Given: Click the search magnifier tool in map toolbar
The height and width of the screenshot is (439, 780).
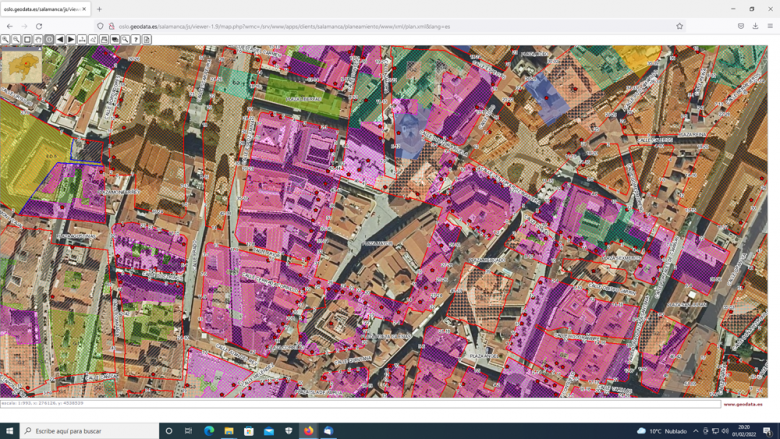Looking at the screenshot, I should pos(125,40).
